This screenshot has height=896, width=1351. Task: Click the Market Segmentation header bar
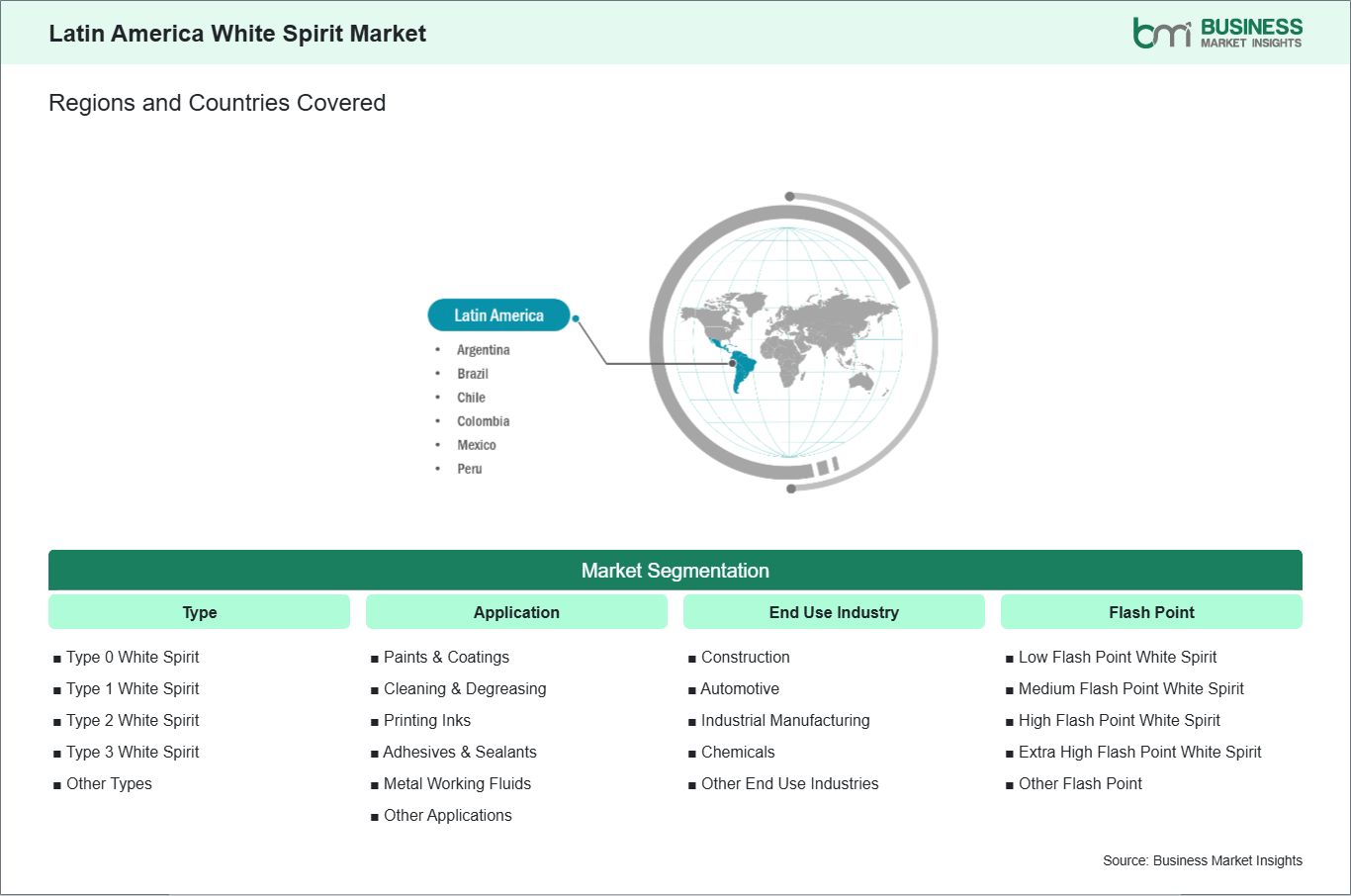[675, 571]
